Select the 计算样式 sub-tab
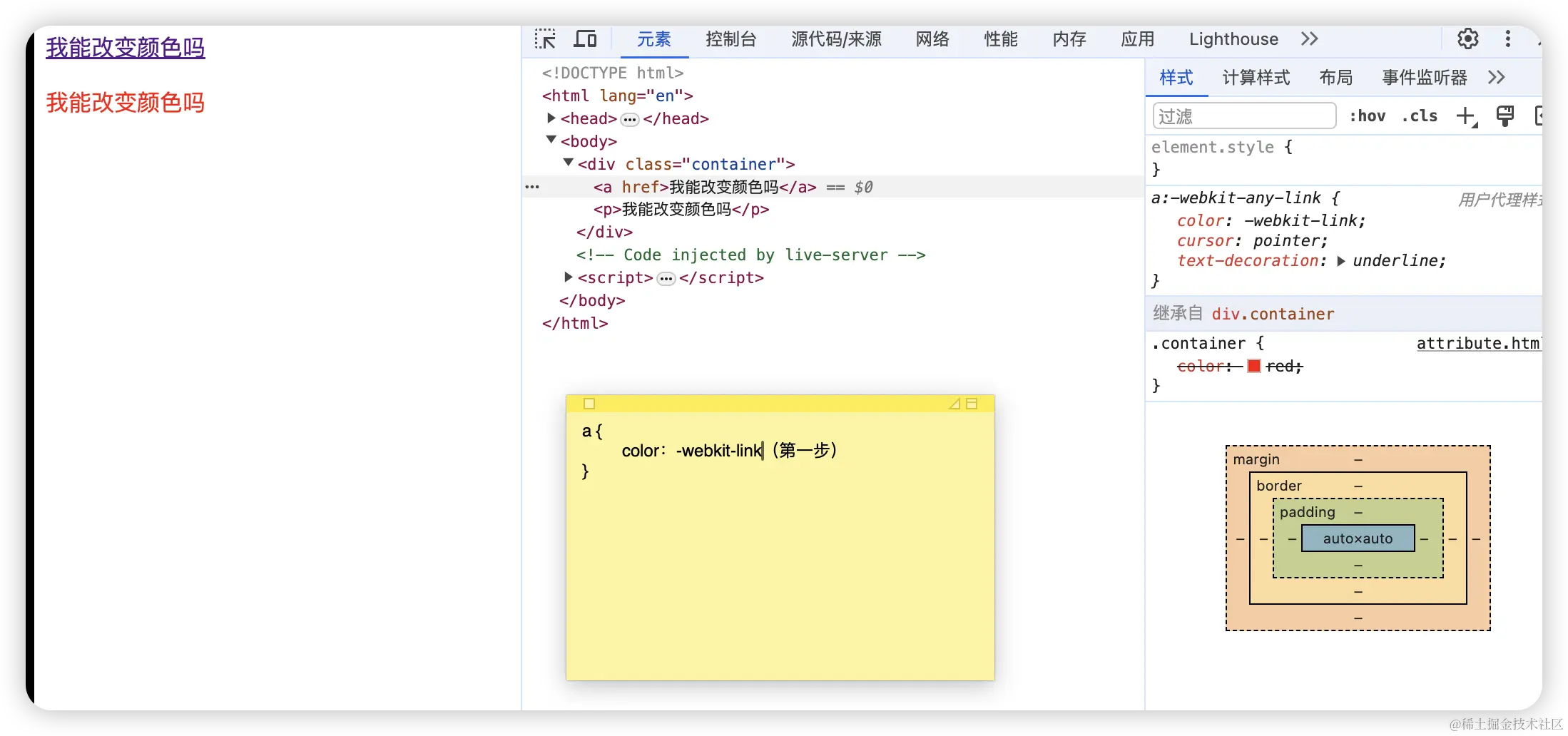Screen dimensions: 1568x736 coord(1256,78)
